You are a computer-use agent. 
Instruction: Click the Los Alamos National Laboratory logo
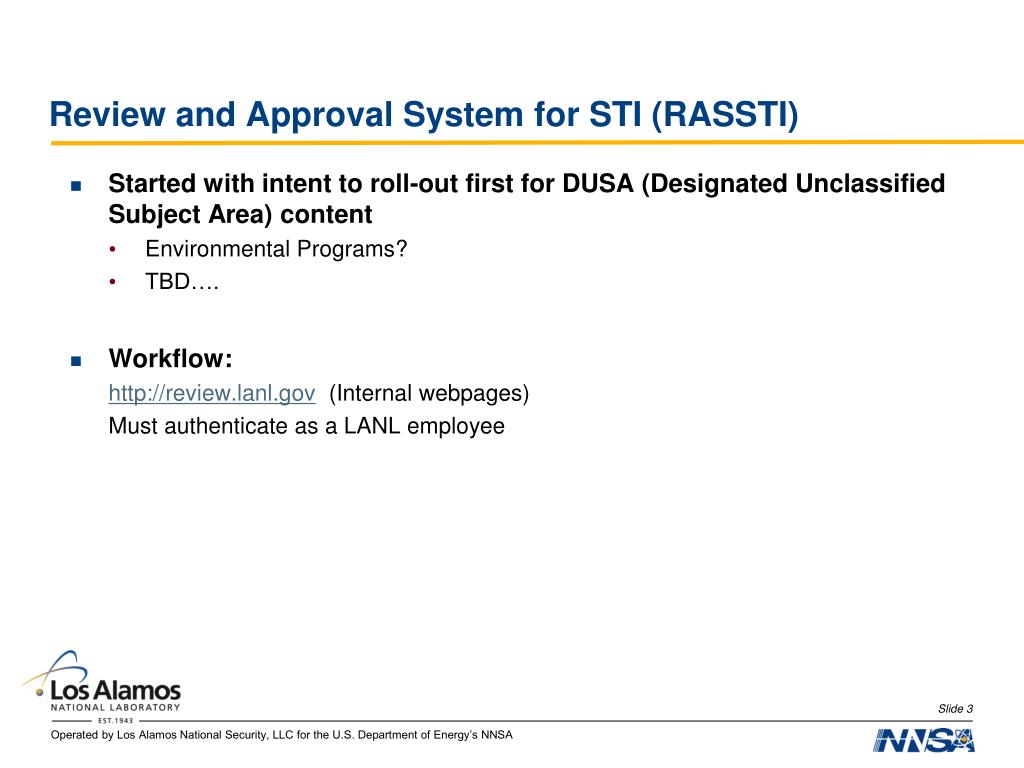tap(102, 686)
